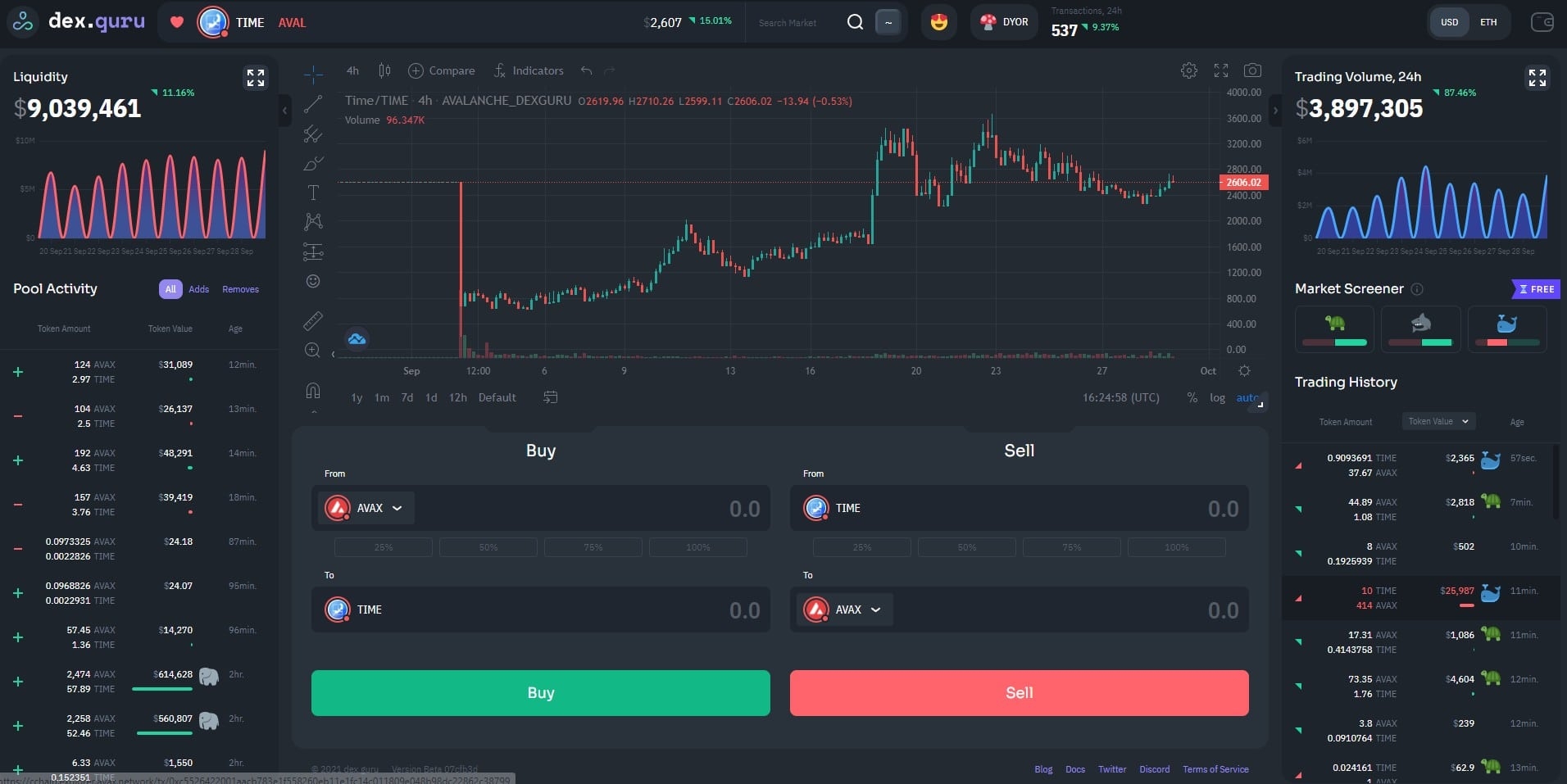Screen dimensions: 1567x784
Task: Open the Token Value dropdown in Trading History
Action: 1439,421
